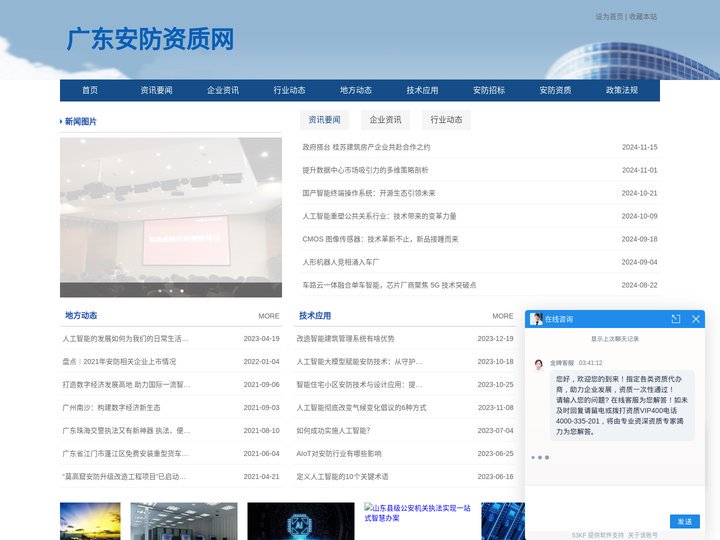Open 智能住宅小区安防技术与设计应用 article

point(360,385)
